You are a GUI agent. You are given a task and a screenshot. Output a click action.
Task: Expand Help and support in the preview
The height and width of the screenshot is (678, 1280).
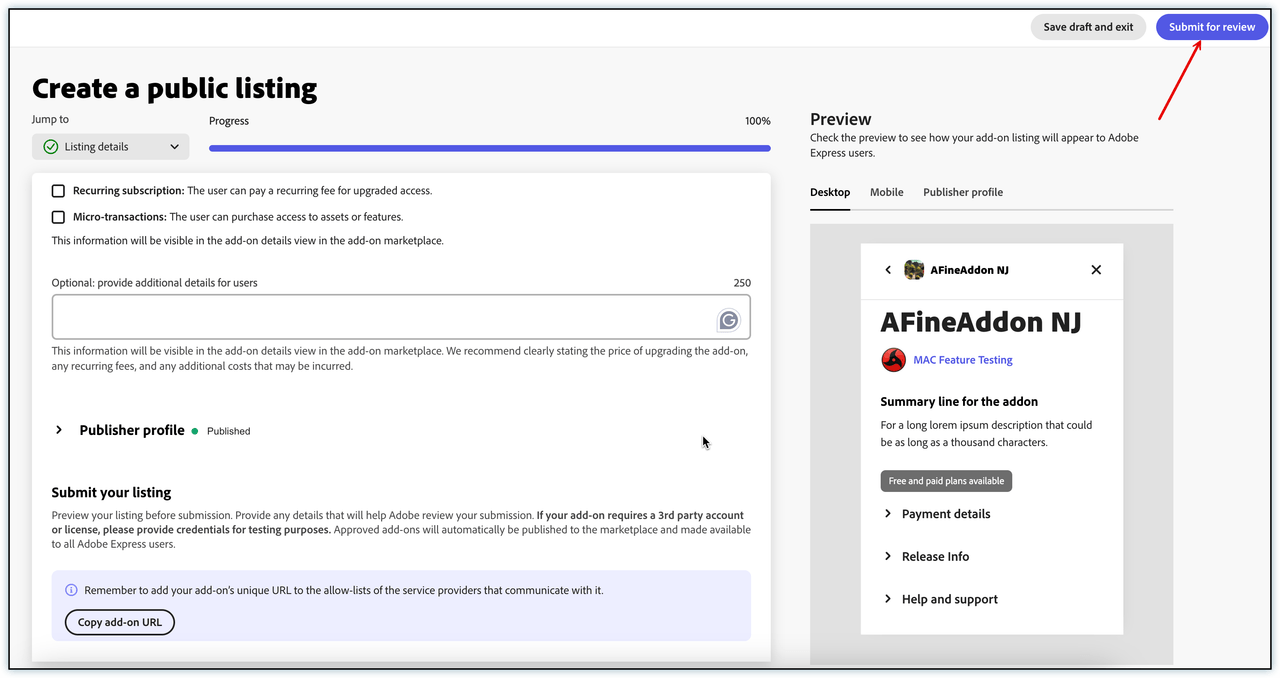click(x=888, y=600)
